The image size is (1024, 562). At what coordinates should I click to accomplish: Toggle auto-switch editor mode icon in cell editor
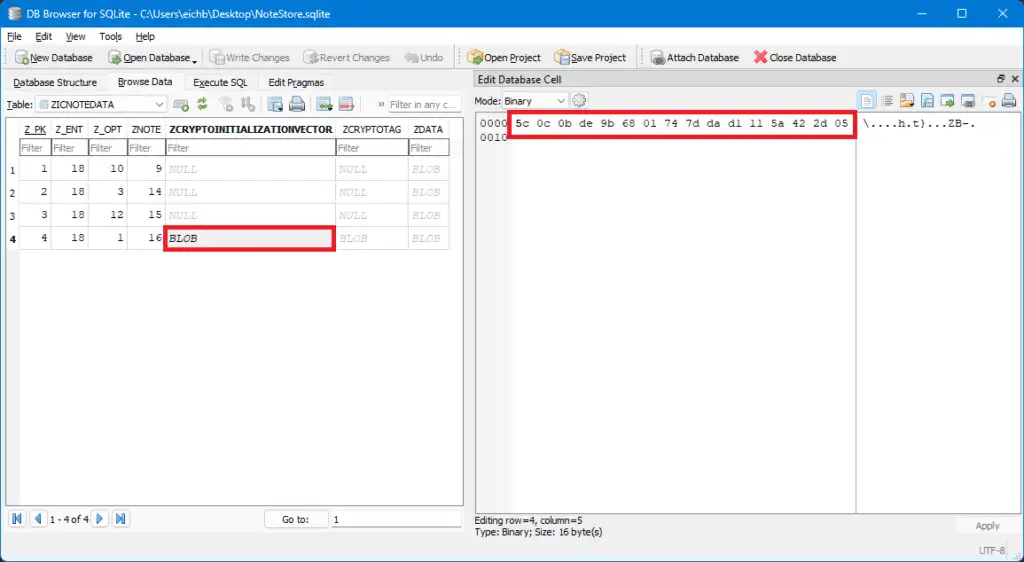[x=867, y=101]
